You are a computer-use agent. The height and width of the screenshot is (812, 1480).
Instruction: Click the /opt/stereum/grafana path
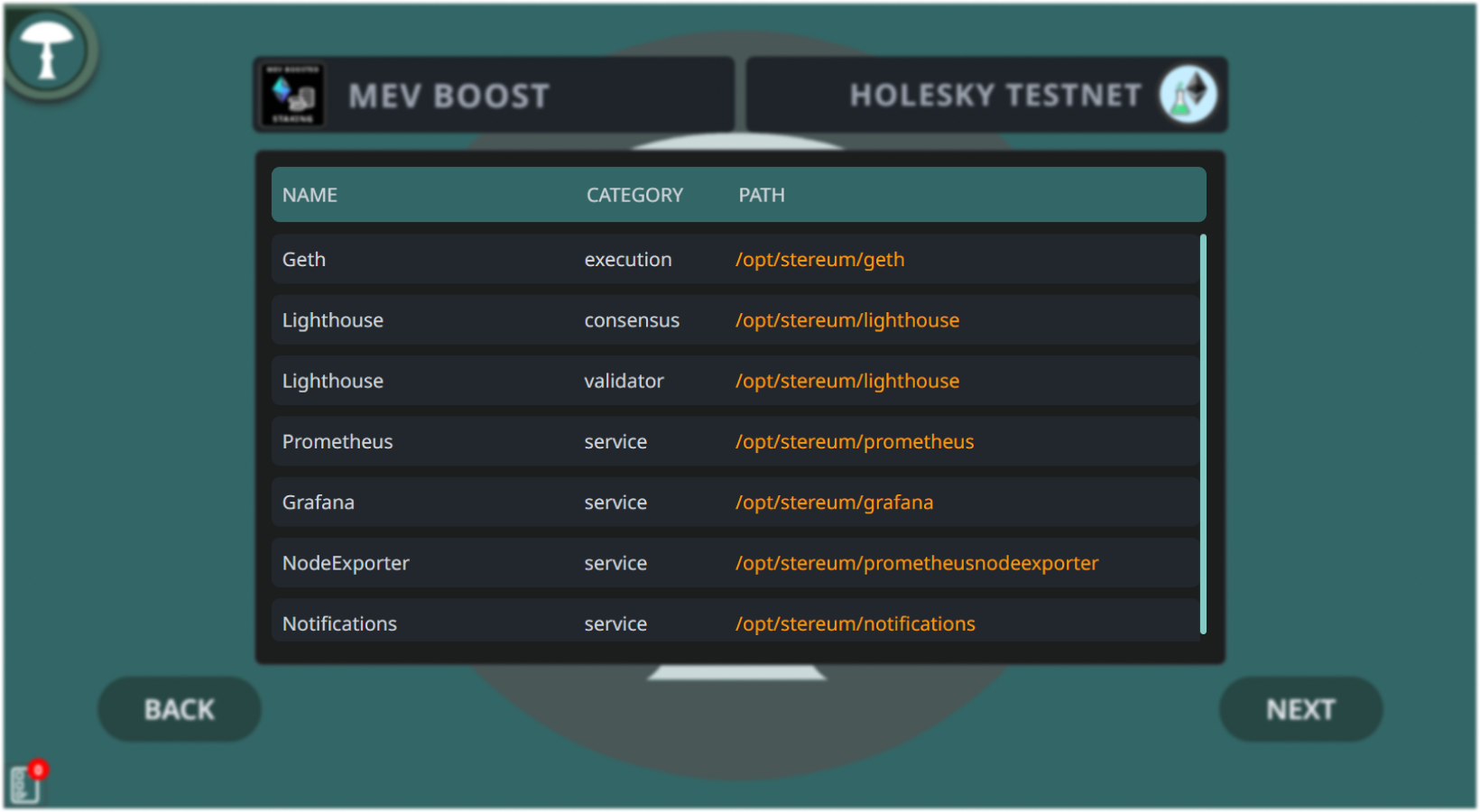click(x=834, y=503)
